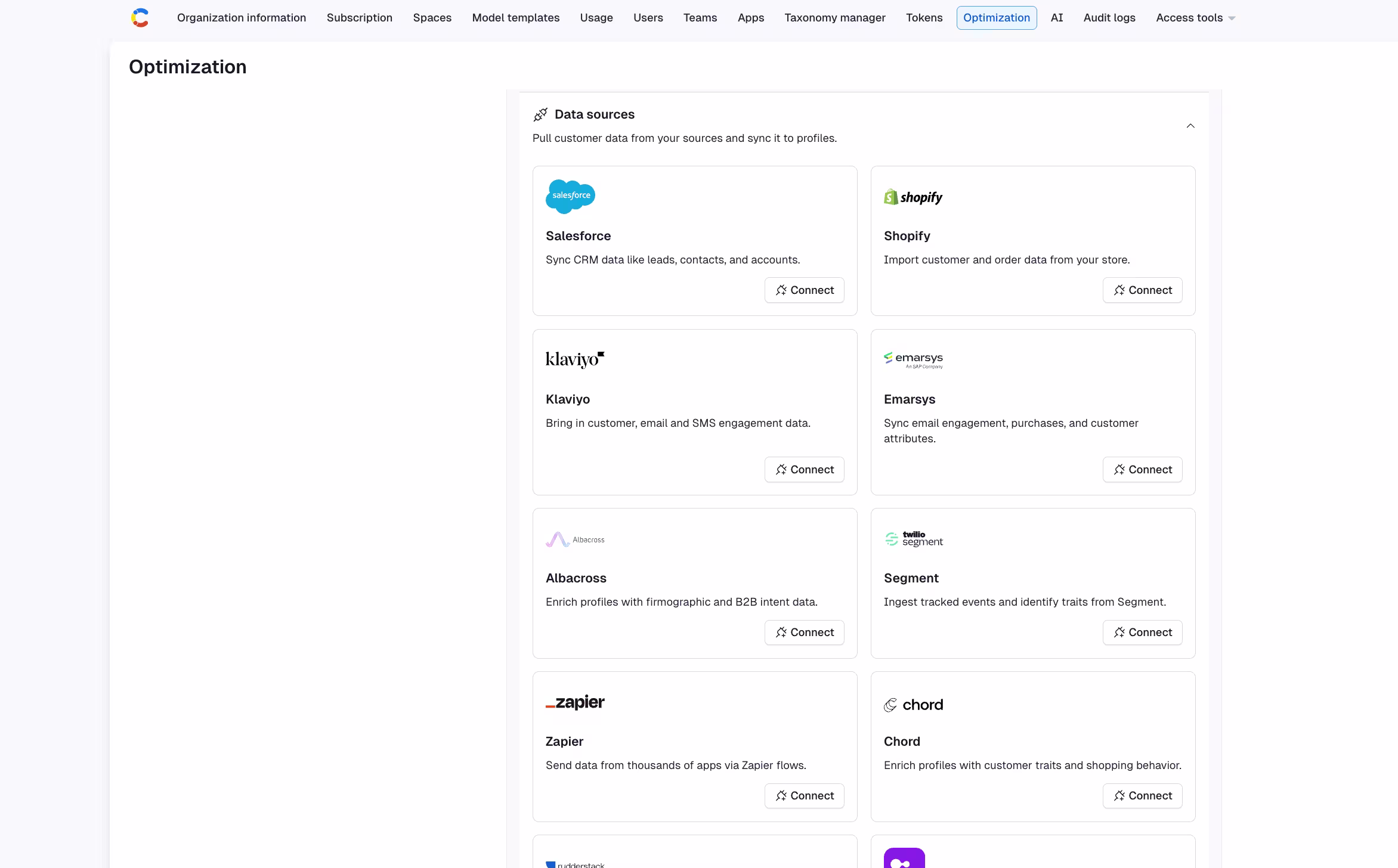
Task: Connect the Salesforce data source
Action: click(x=804, y=290)
